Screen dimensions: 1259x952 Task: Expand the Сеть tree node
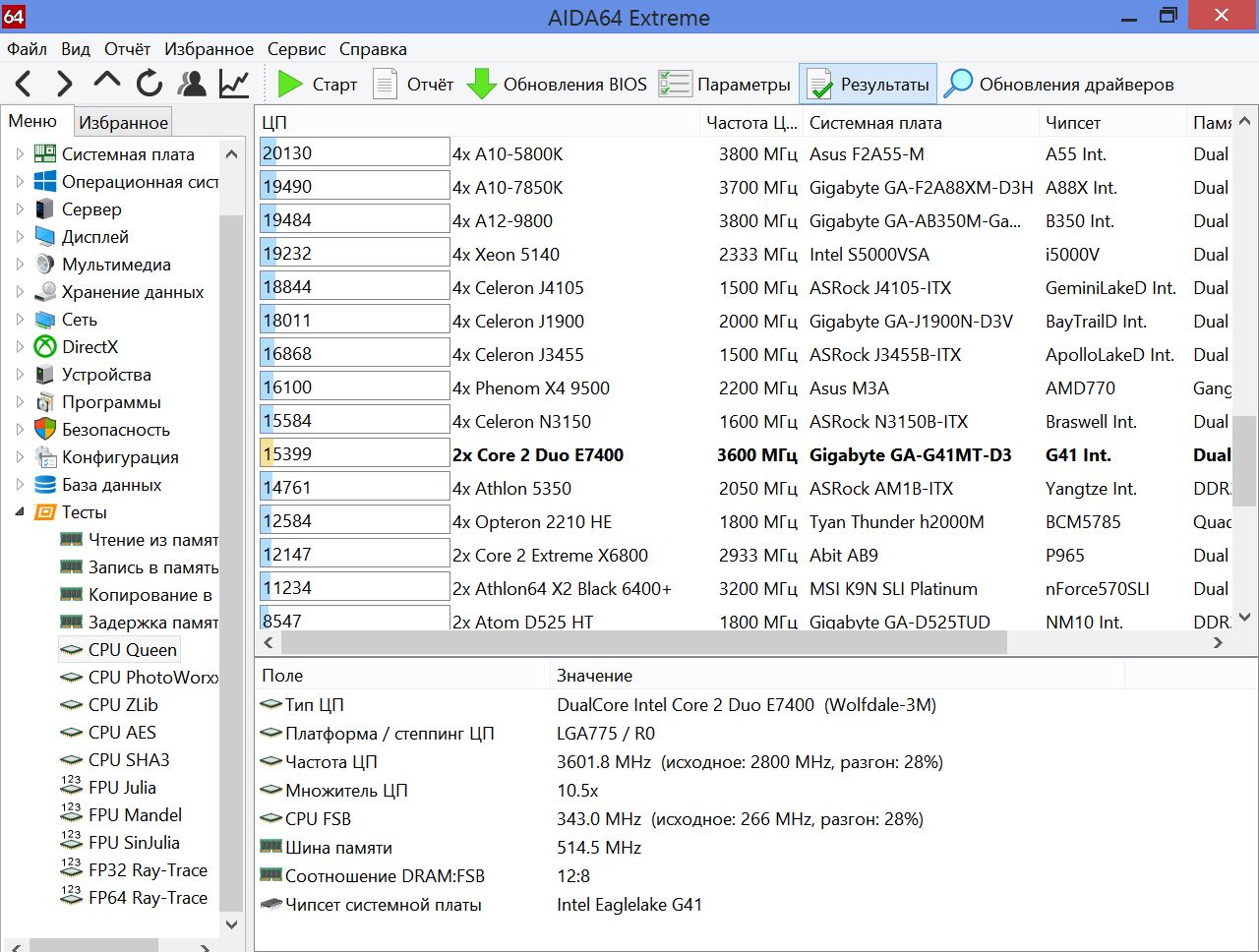pyautogui.click(x=20, y=319)
